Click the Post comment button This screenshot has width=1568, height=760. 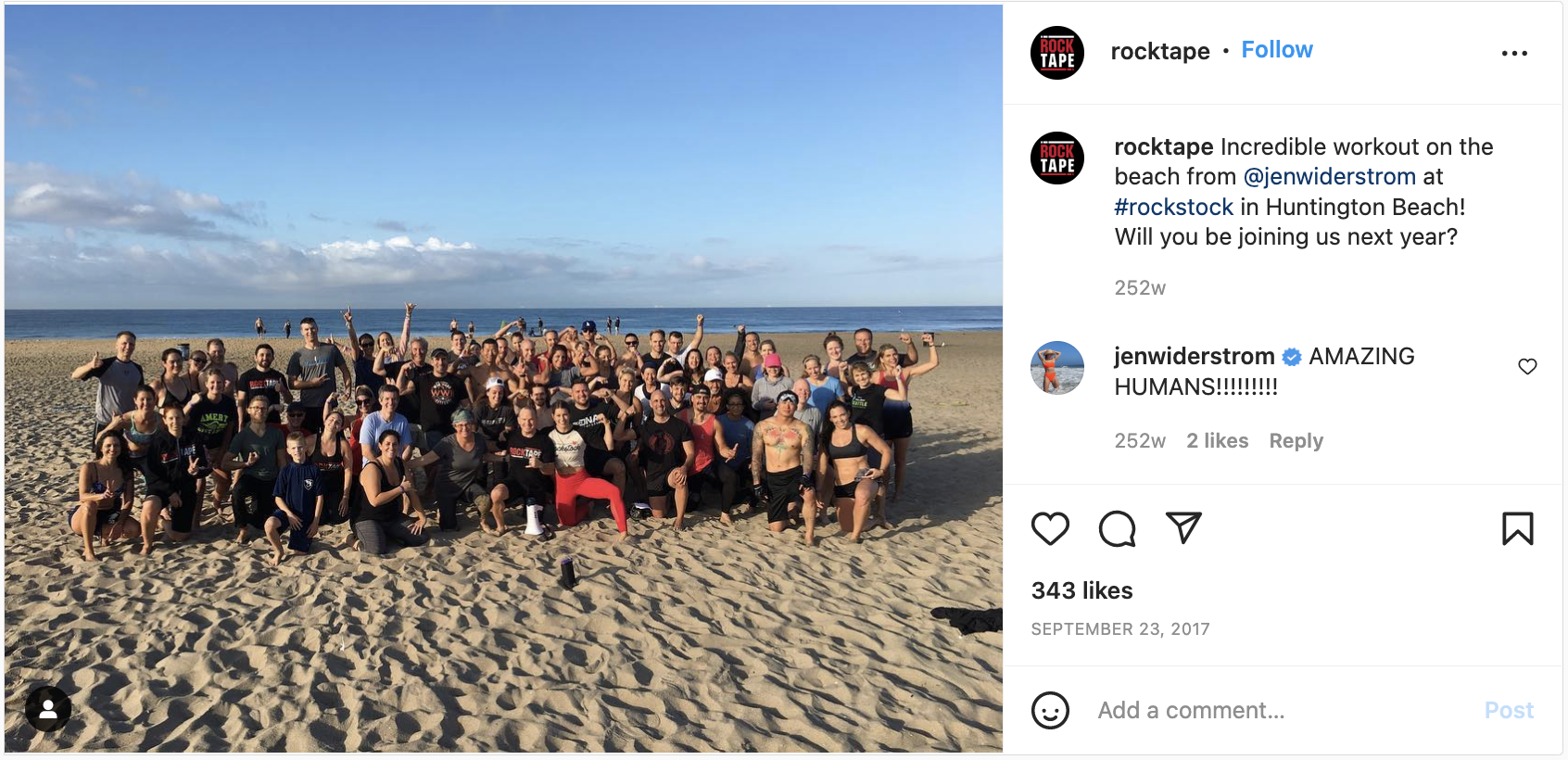click(x=1509, y=711)
